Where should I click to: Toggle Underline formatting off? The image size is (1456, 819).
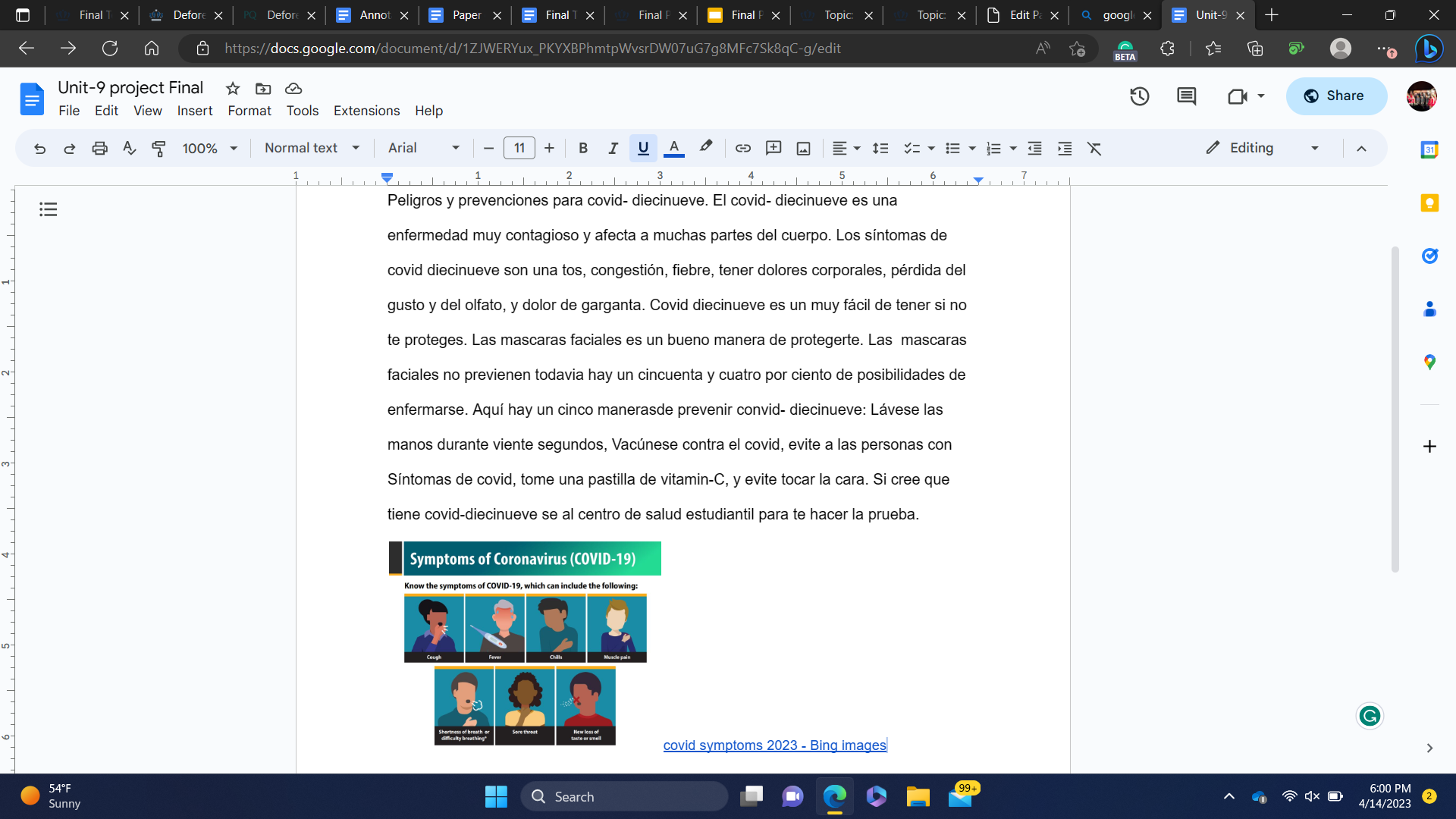click(x=643, y=148)
